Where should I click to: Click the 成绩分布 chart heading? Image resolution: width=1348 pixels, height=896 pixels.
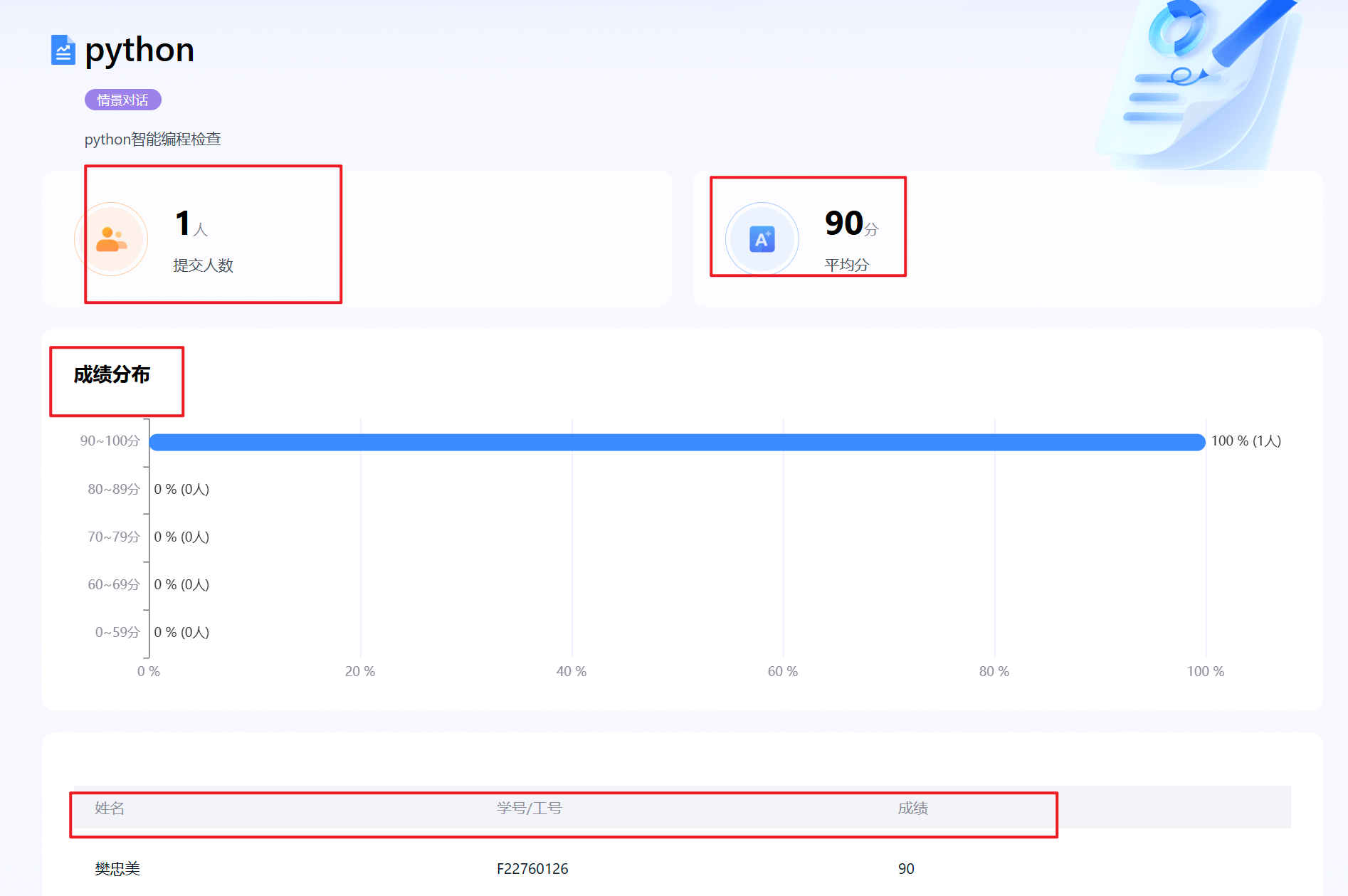coord(112,374)
